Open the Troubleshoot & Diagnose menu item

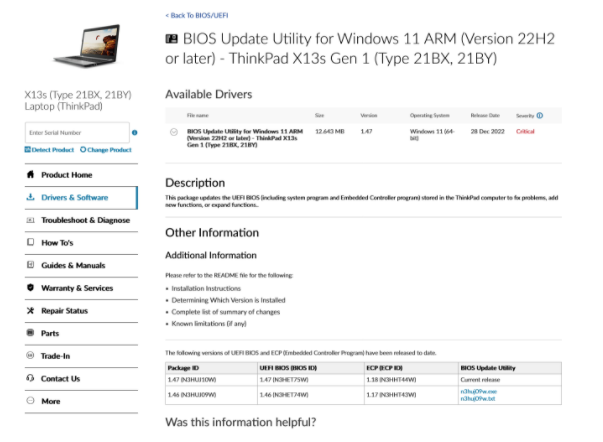81,220
